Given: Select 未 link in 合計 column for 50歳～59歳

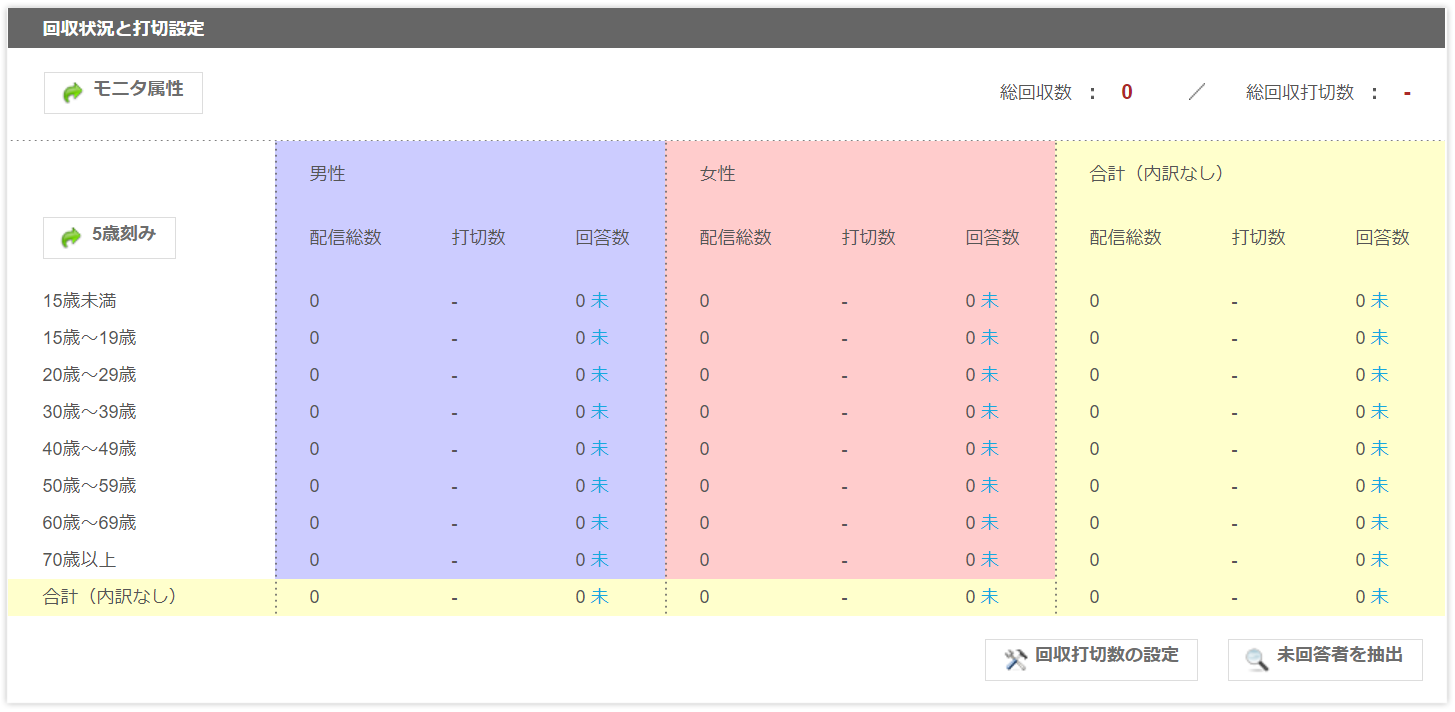Looking at the screenshot, I should pyautogui.click(x=1379, y=486).
